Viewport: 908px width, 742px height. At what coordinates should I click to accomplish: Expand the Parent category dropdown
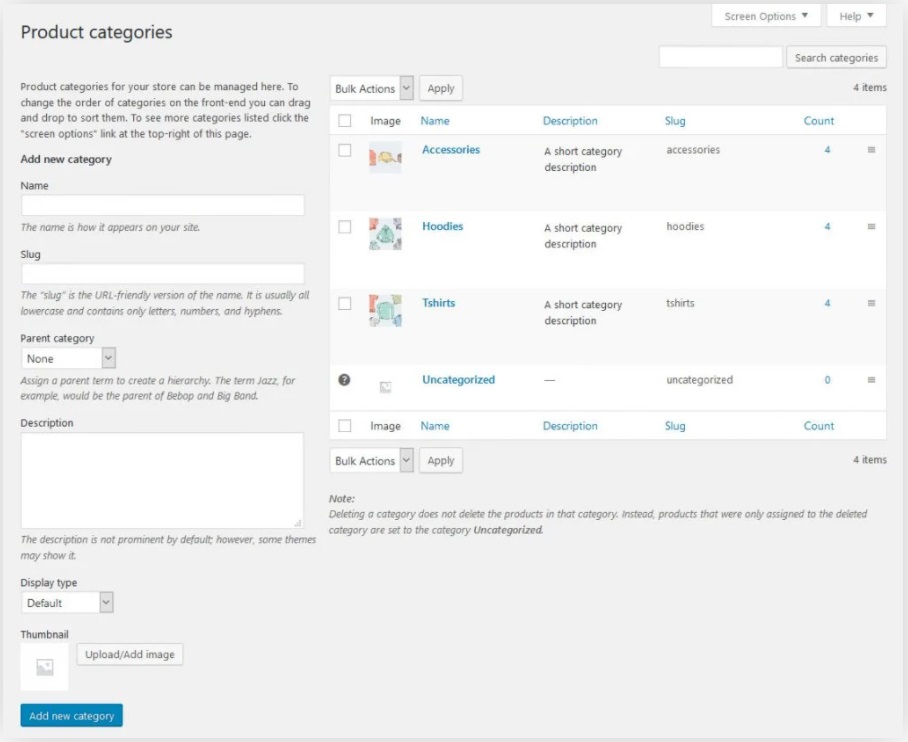(68, 358)
